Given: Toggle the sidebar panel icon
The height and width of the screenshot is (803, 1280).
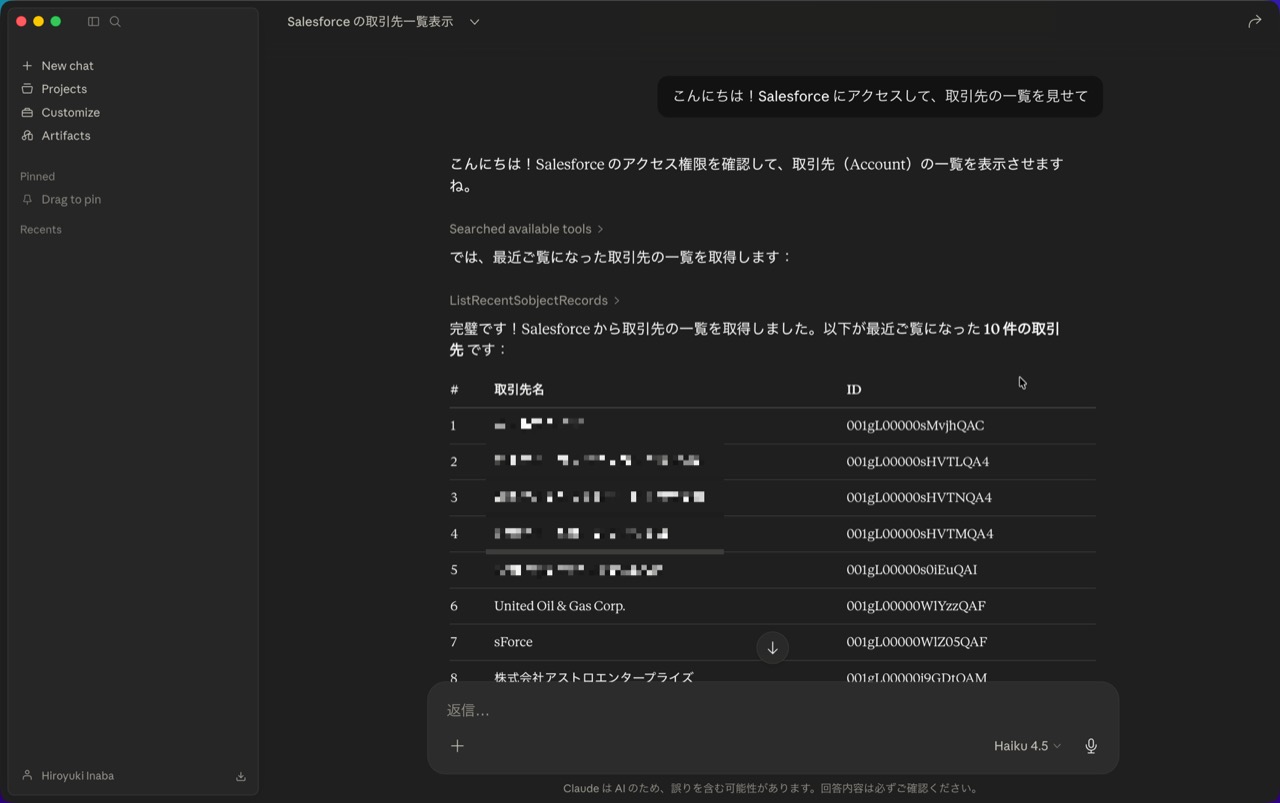Looking at the screenshot, I should coord(93,21).
